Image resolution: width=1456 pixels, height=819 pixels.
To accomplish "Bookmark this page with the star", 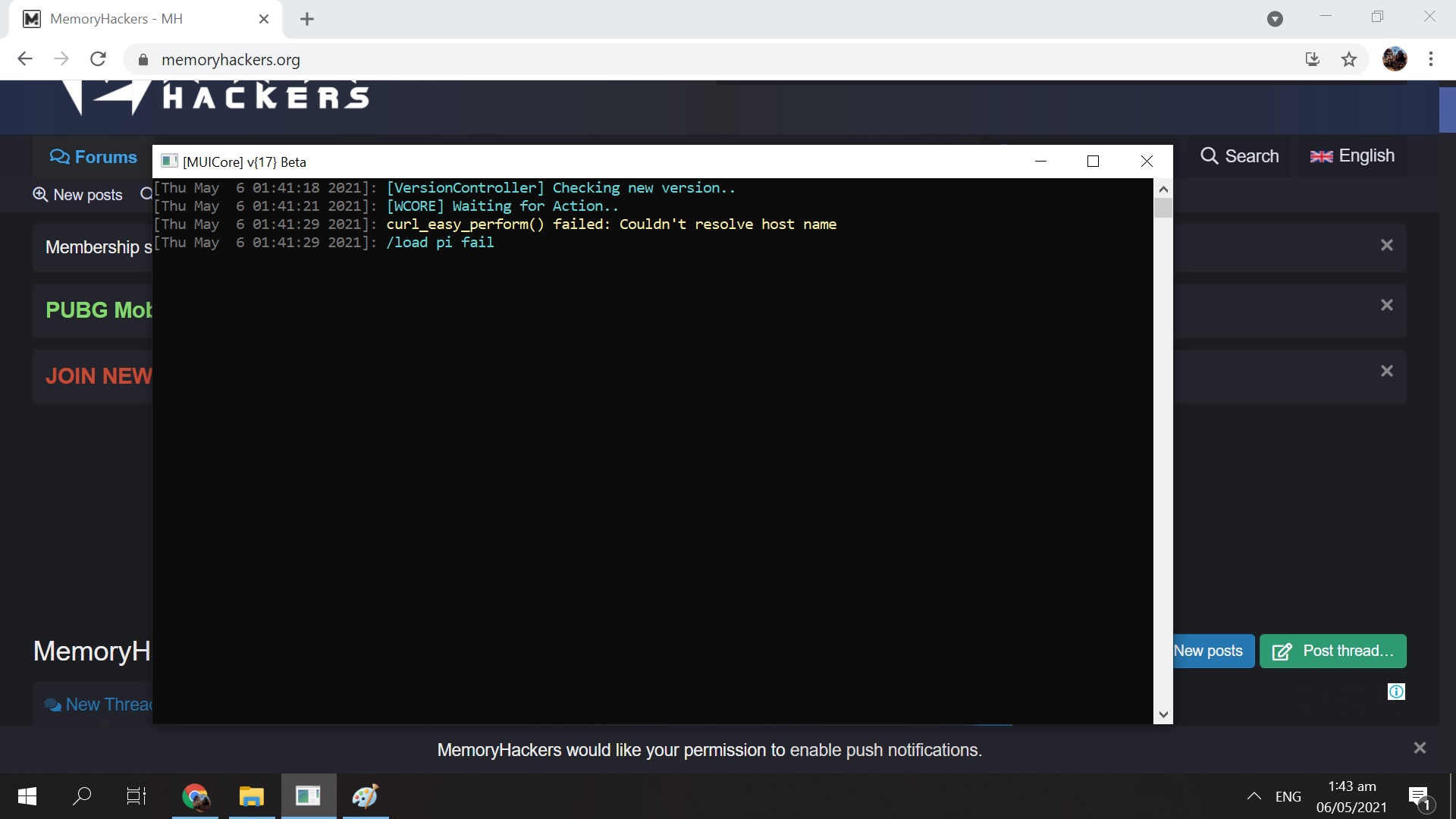I will click(x=1349, y=59).
